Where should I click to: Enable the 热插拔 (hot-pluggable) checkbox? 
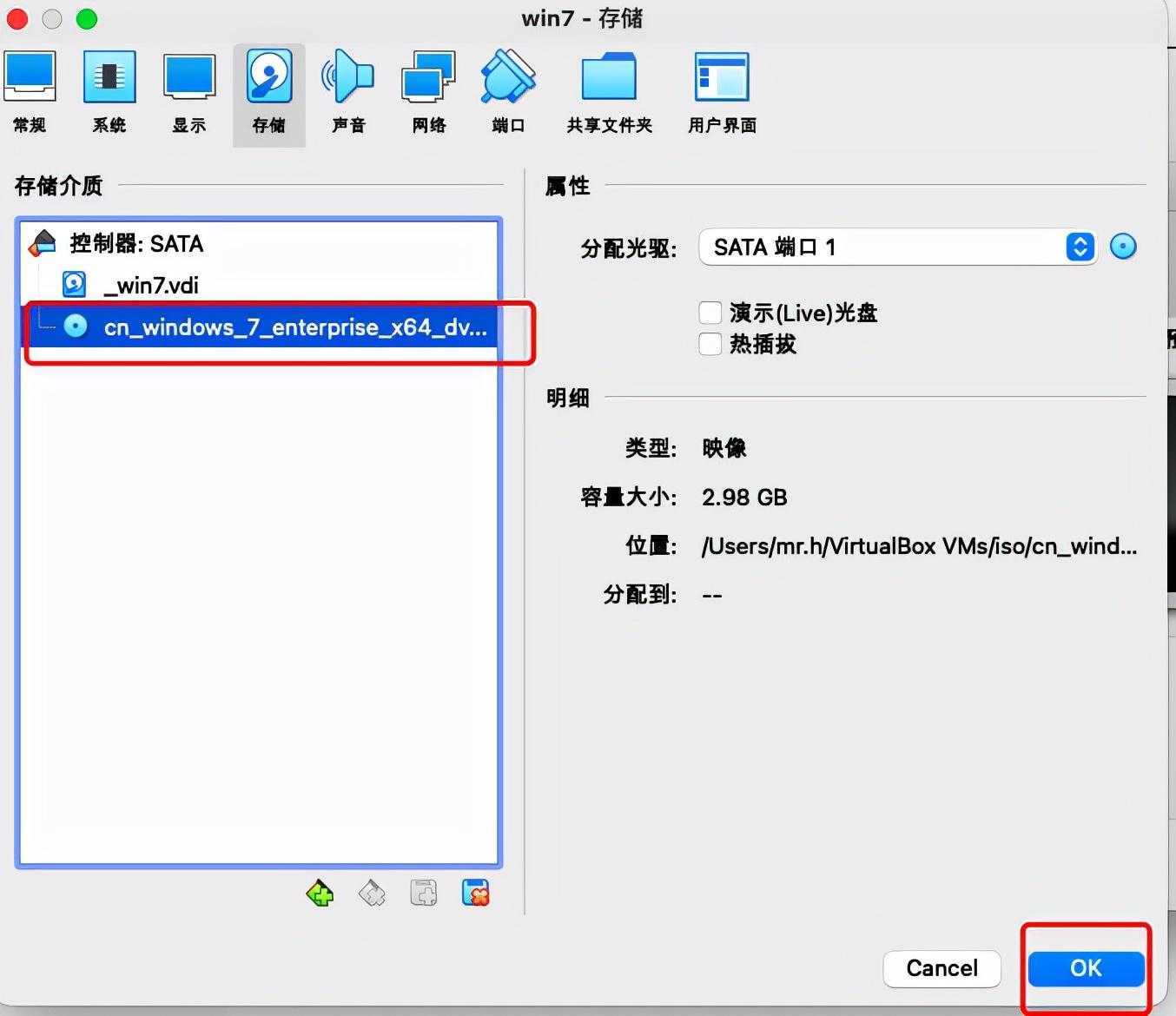click(710, 344)
